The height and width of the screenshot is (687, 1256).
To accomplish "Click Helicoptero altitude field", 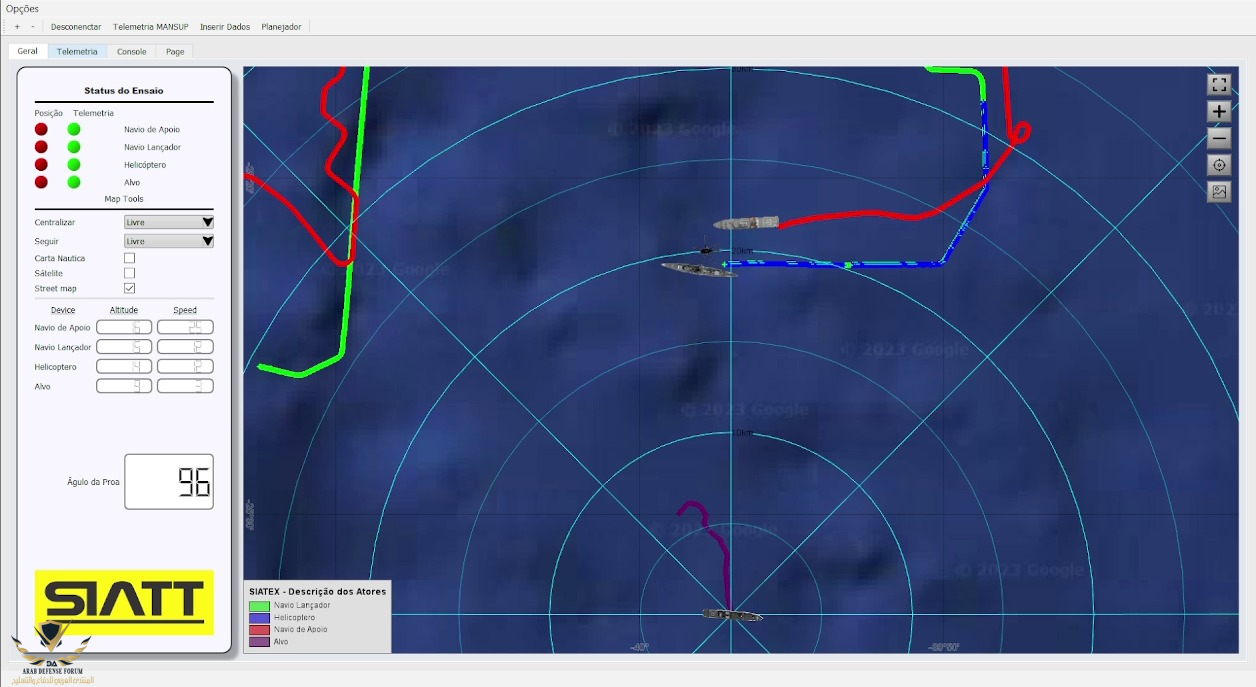I will [124, 366].
